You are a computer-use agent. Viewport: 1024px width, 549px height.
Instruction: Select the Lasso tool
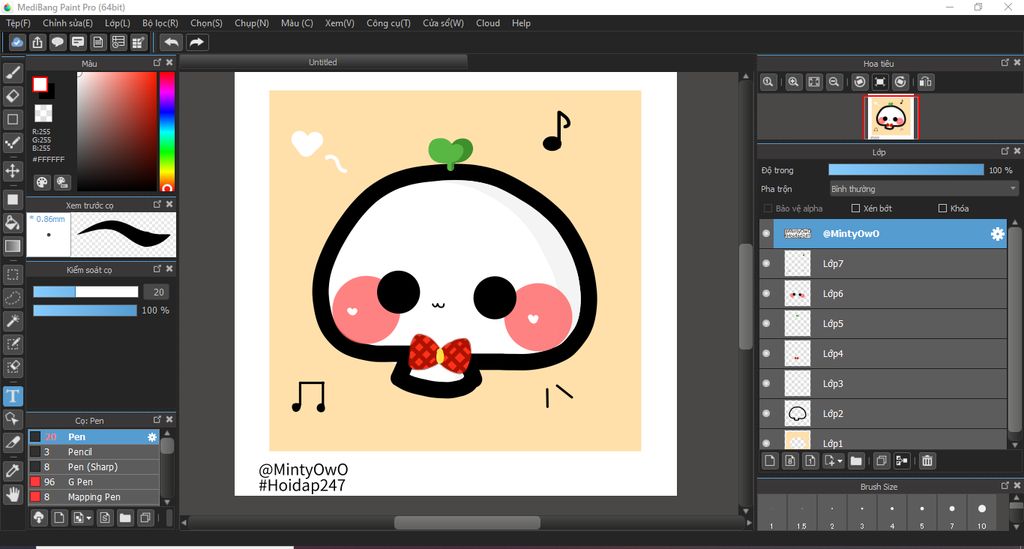[x=13, y=298]
